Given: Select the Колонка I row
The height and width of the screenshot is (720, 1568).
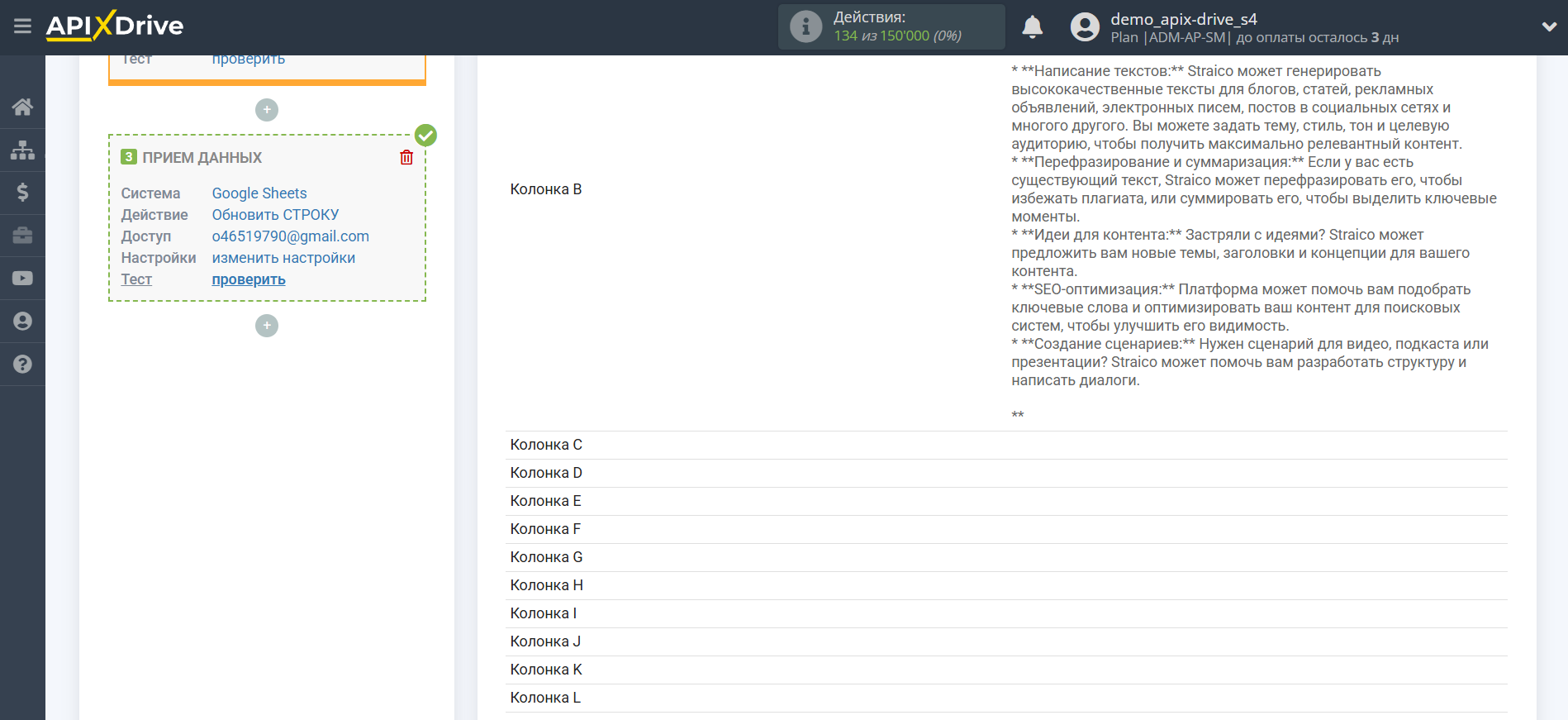Looking at the screenshot, I should pos(1006,613).
